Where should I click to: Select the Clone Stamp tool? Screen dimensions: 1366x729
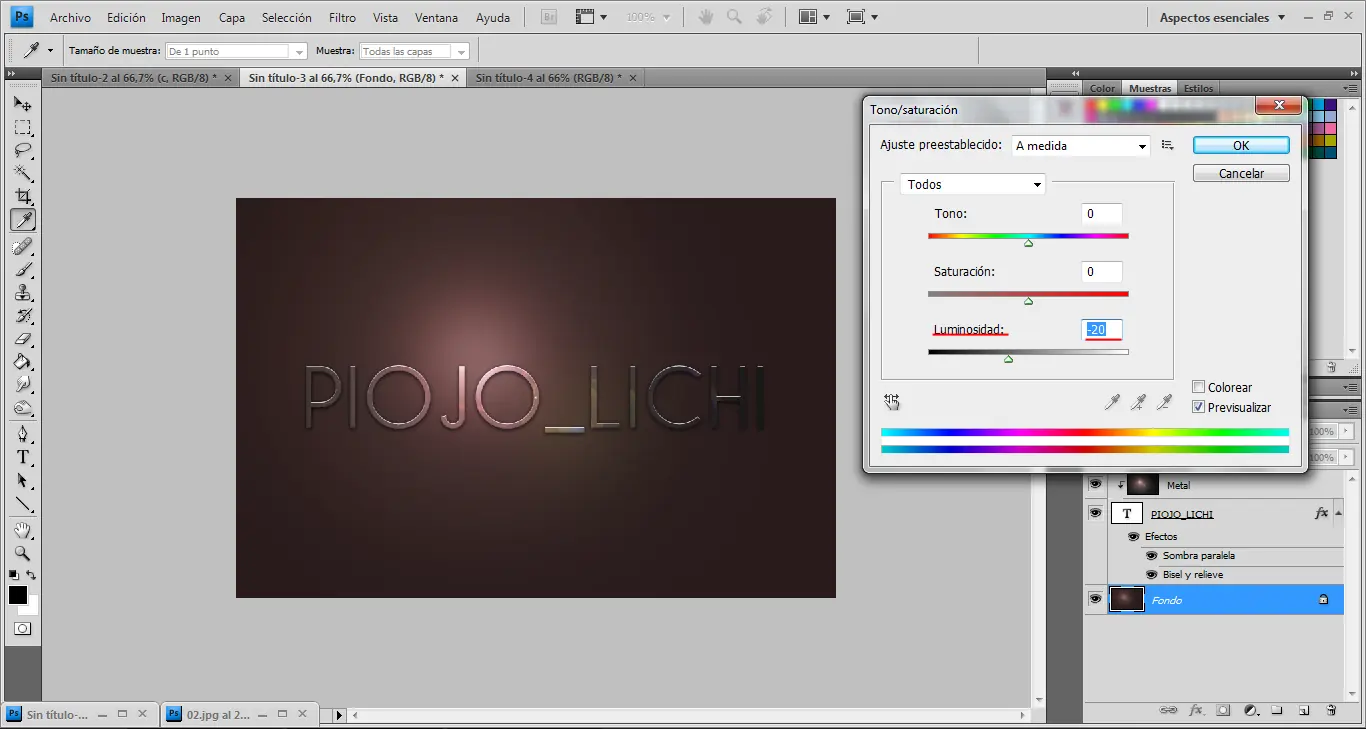coord(22,292)
